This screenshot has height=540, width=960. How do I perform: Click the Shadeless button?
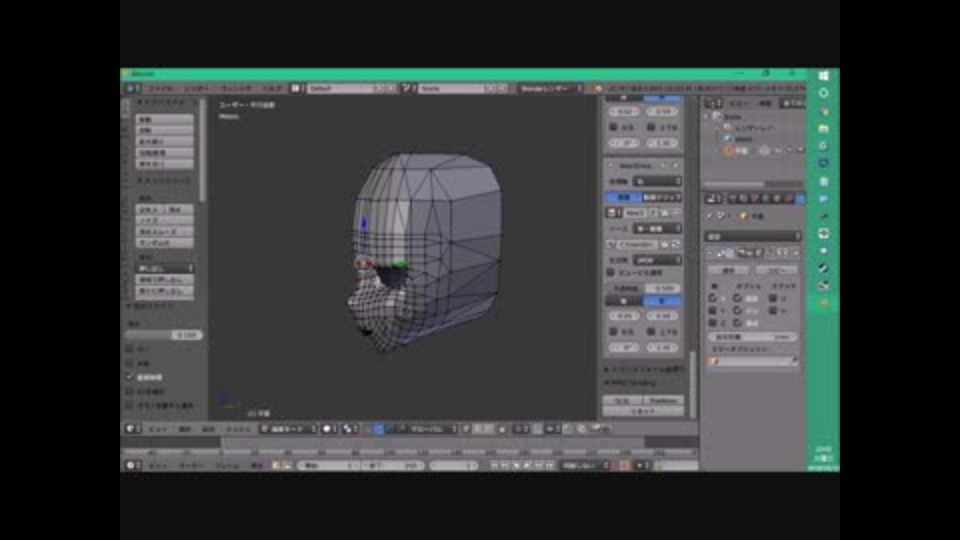tap(664, 400)
